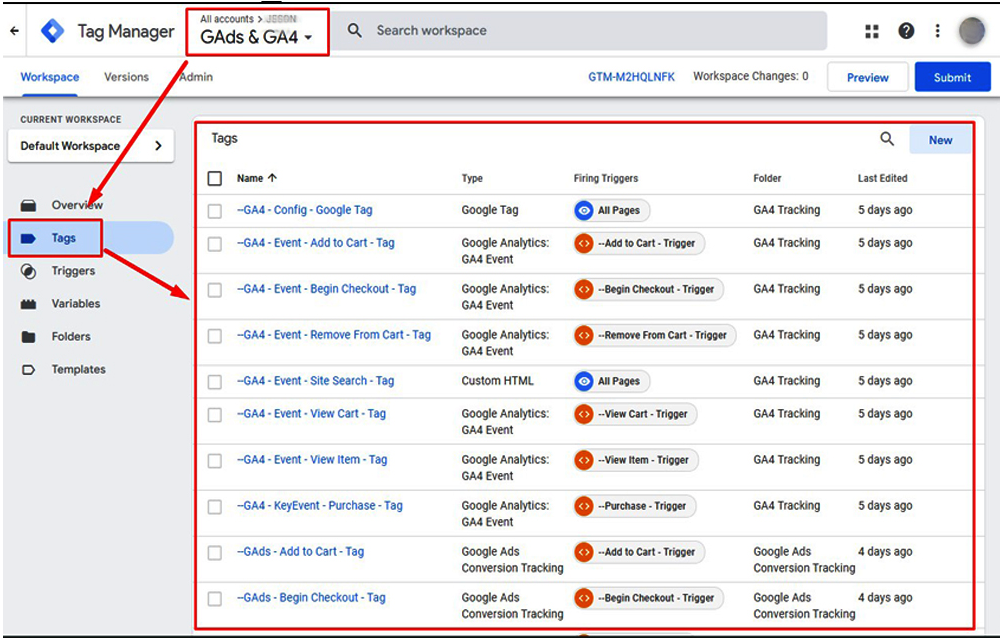The height and width of the screenshot is (638, 1000).
Task: Open --GA4 - KeyEvent - Purchase - Tag
Action: pyautogui.click(x=320, y=506)
